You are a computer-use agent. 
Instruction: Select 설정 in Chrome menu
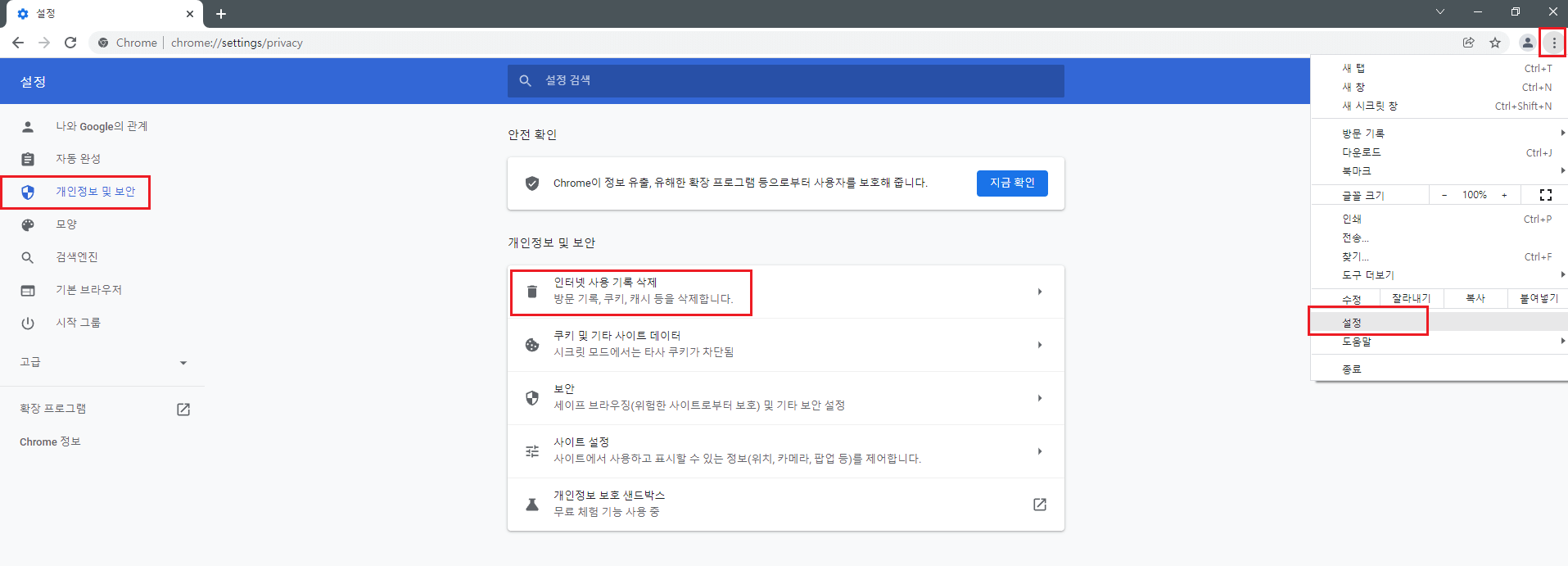click(1439, 322)
